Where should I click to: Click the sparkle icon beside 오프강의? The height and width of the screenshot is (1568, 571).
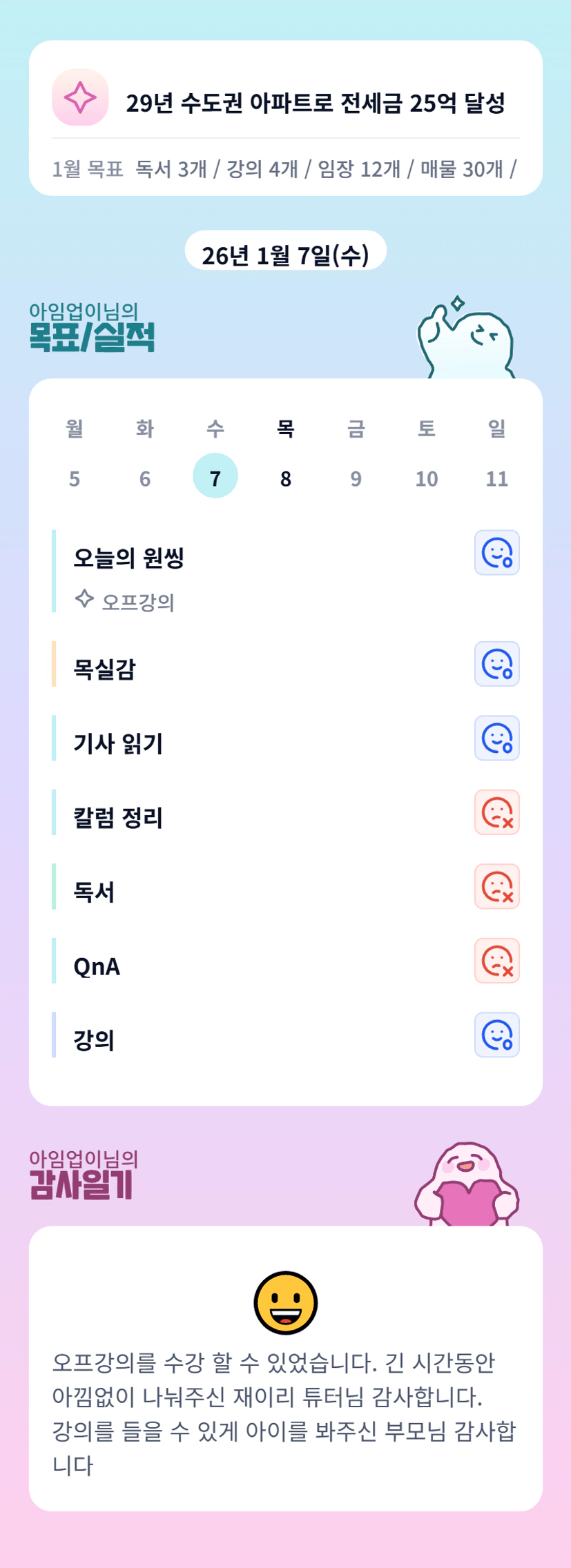(84, 598)
